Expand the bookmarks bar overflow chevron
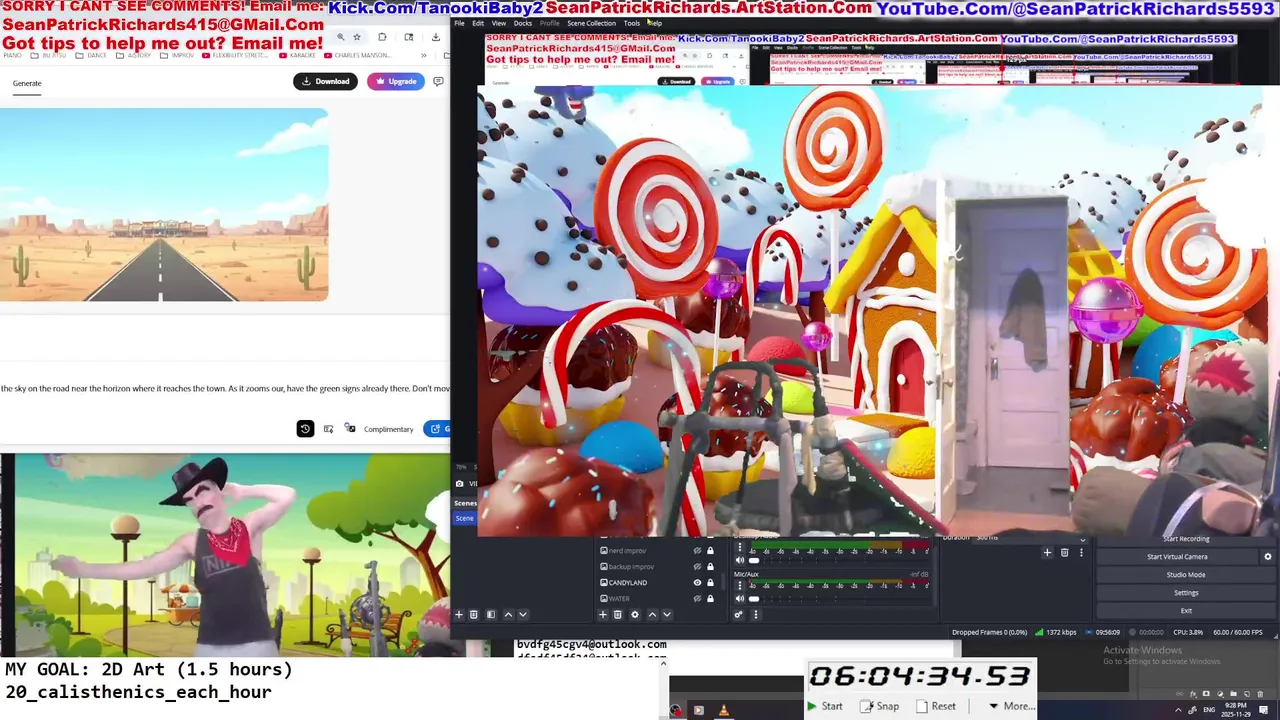This screenshot has height=720, width=1280. pos(424,55)
